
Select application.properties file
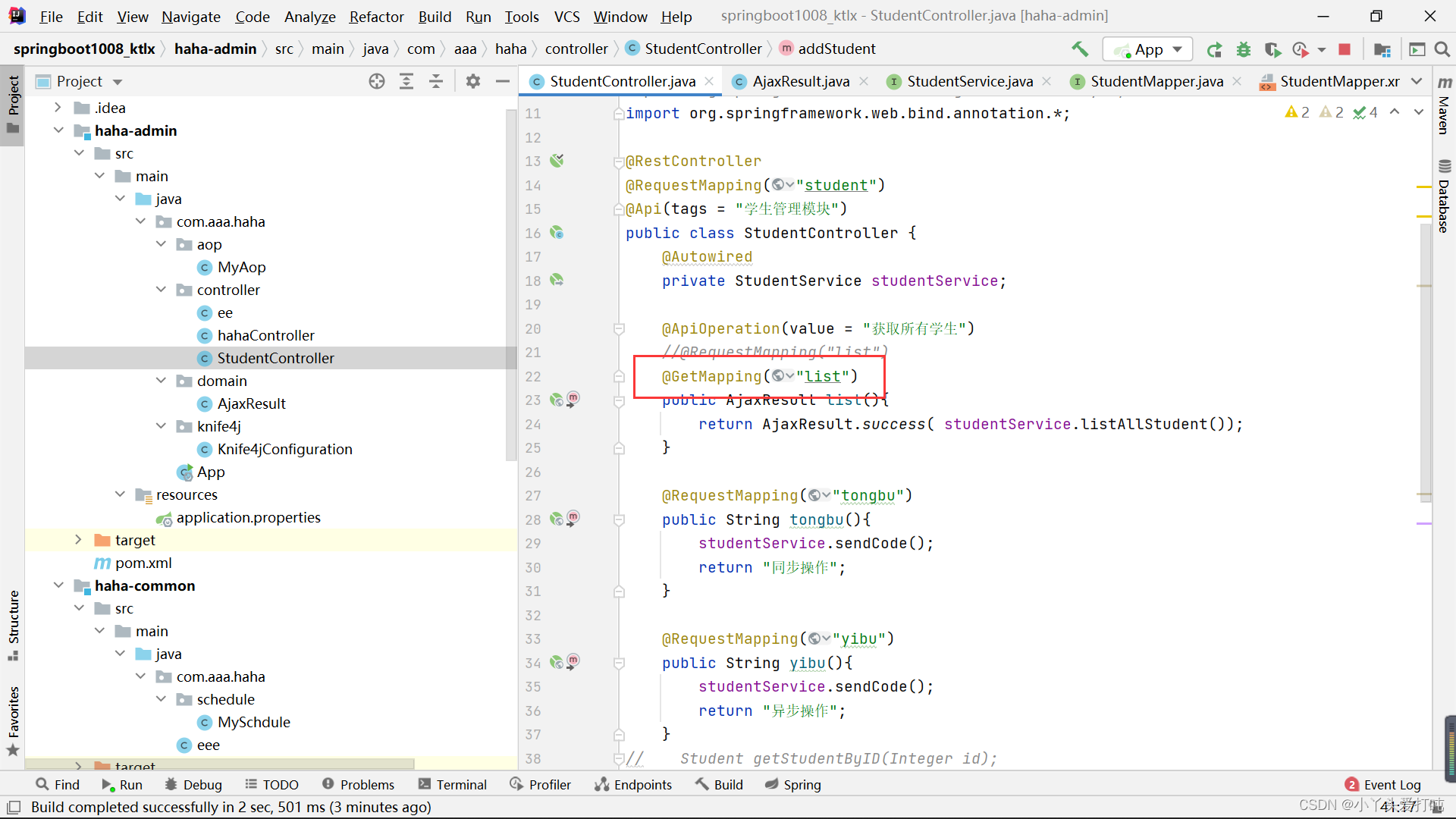point(248,517)
